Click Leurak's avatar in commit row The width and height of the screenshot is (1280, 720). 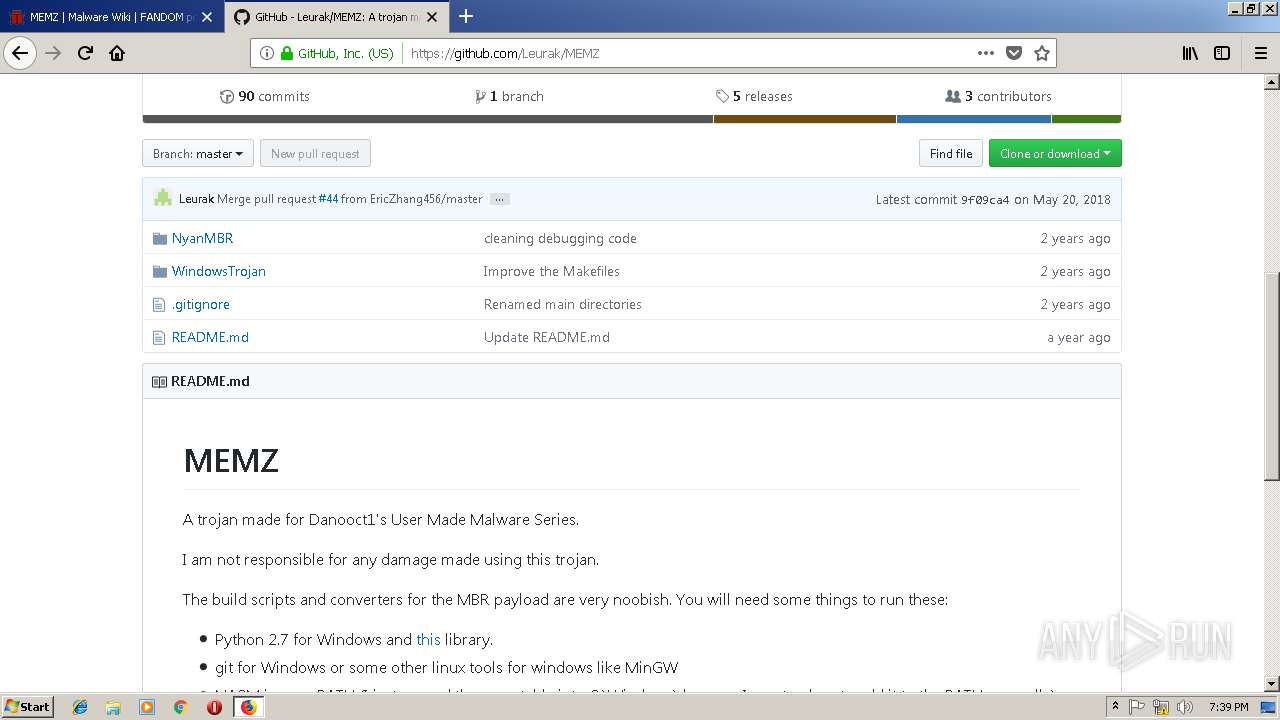pyautogui.click(x=163, y=198)
